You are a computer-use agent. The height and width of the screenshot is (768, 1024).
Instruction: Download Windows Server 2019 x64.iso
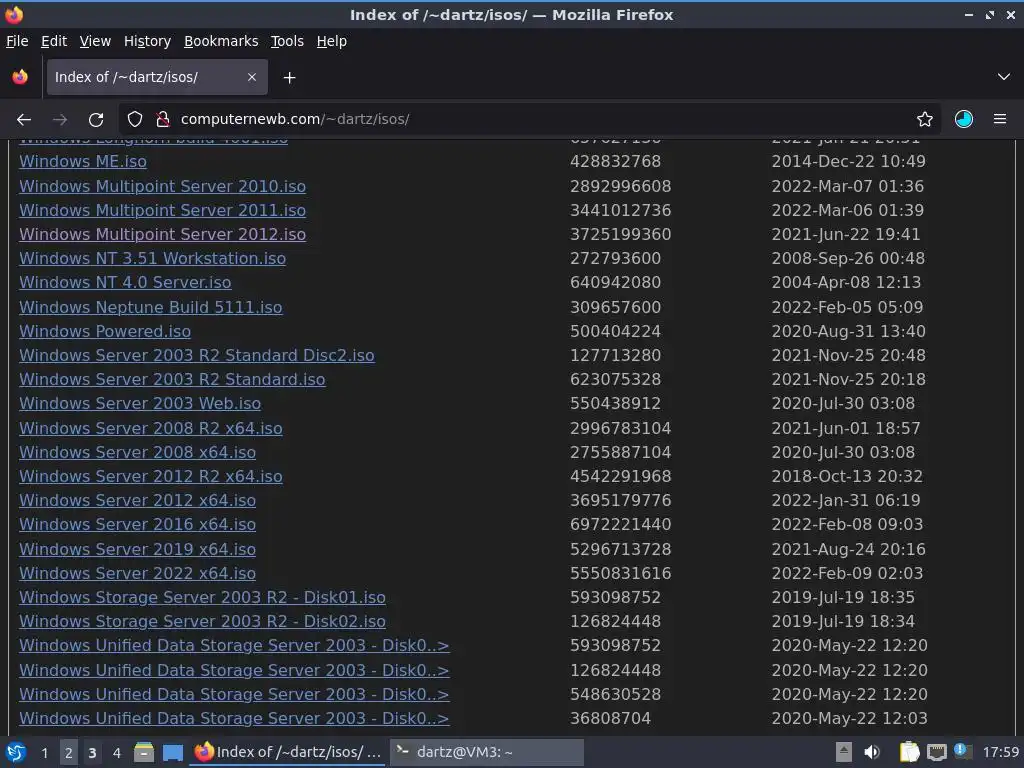click(137, 549)
